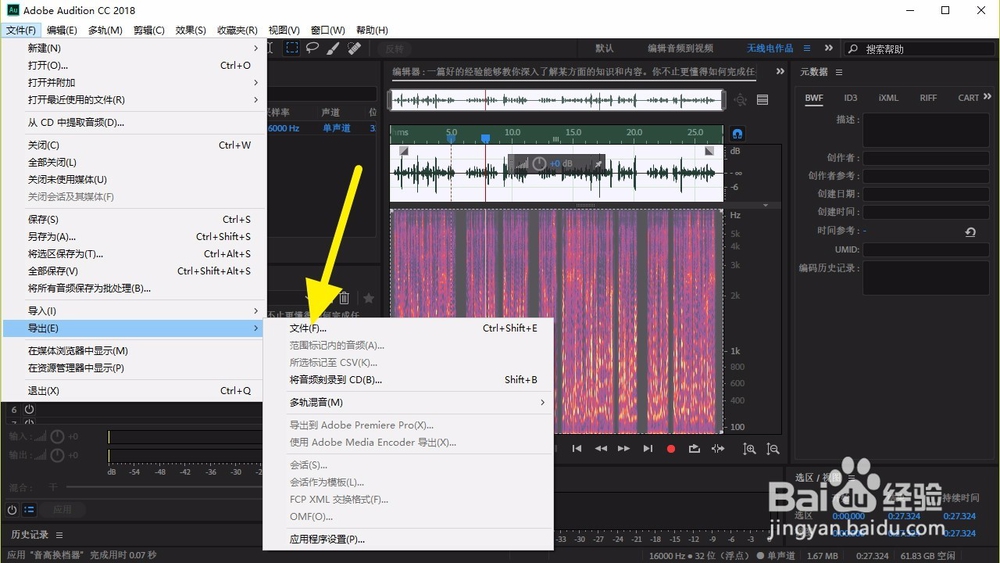Open the 历史记录 panel menu icon
The height and width of the screenshot is (563, 1000).
coord(59,535)
